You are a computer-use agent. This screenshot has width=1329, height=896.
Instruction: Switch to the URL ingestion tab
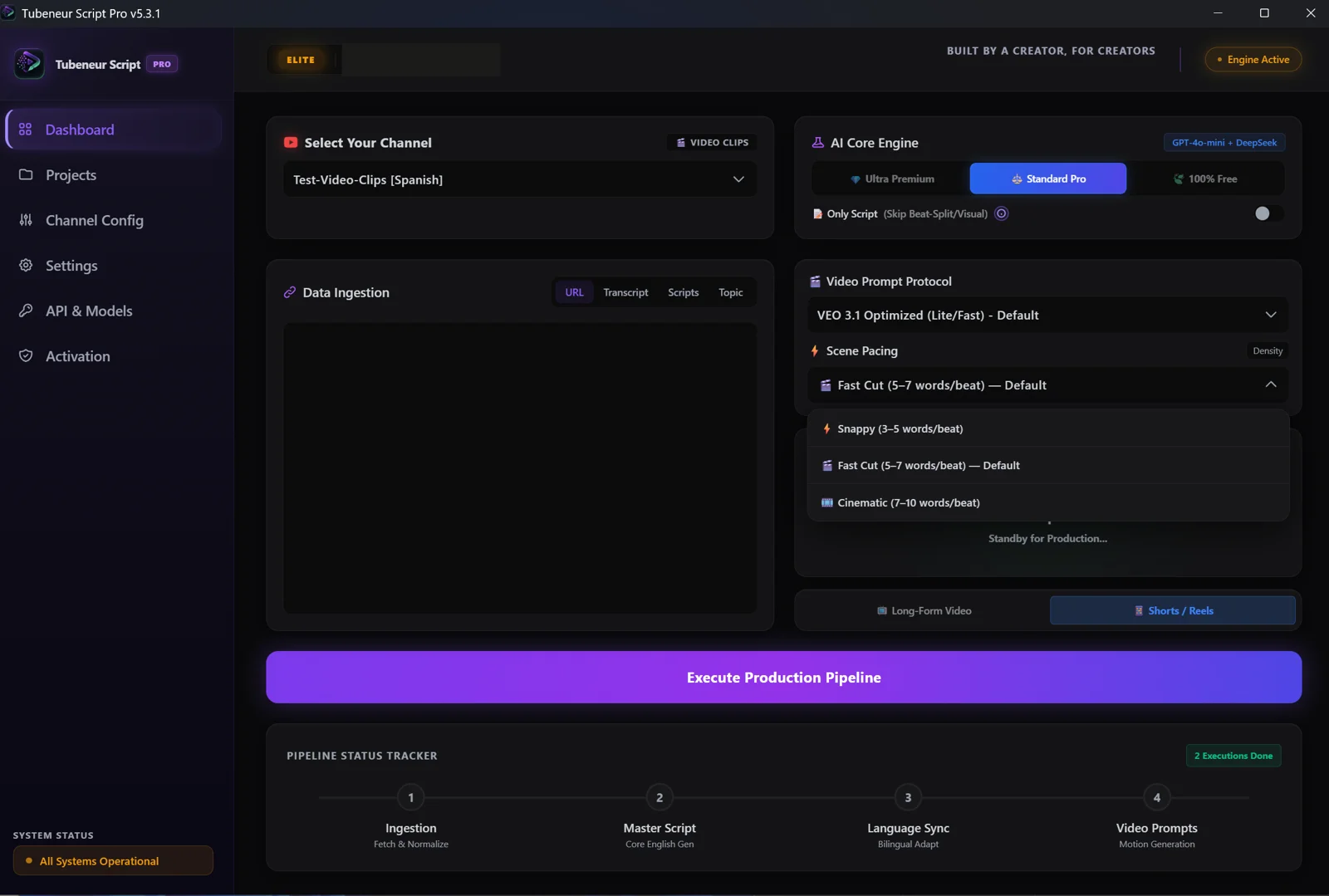click(575, 292)
